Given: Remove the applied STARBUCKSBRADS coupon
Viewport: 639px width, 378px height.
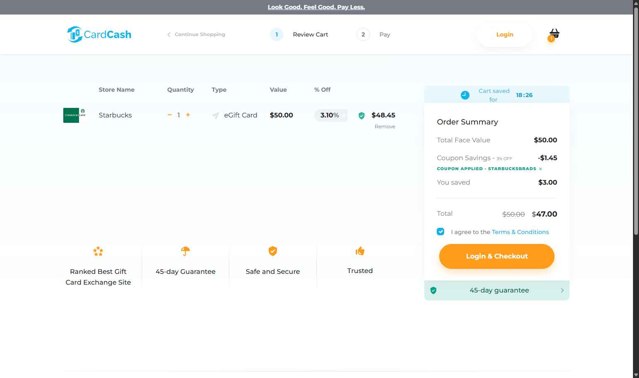Looking at the screenshot, I should click(540, 169).
